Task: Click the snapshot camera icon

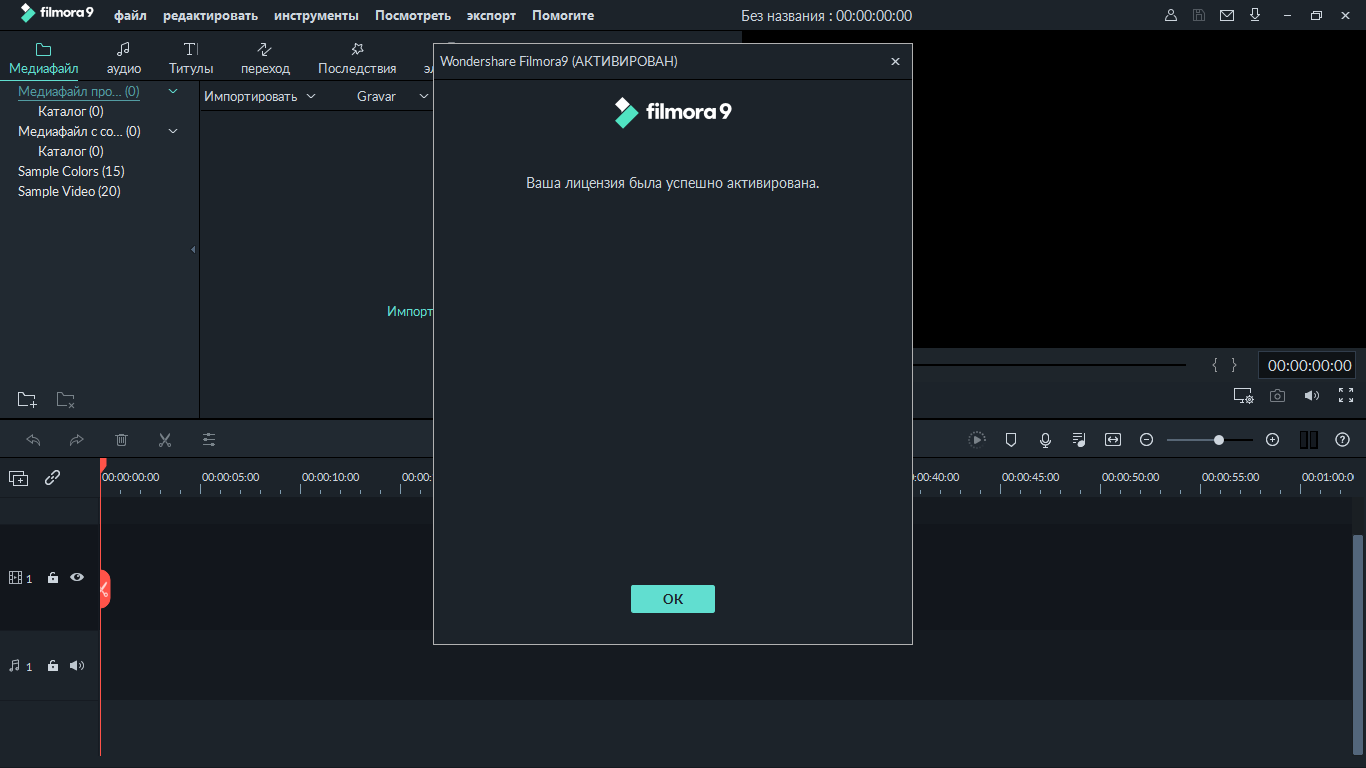Action: coord(1277,395)
